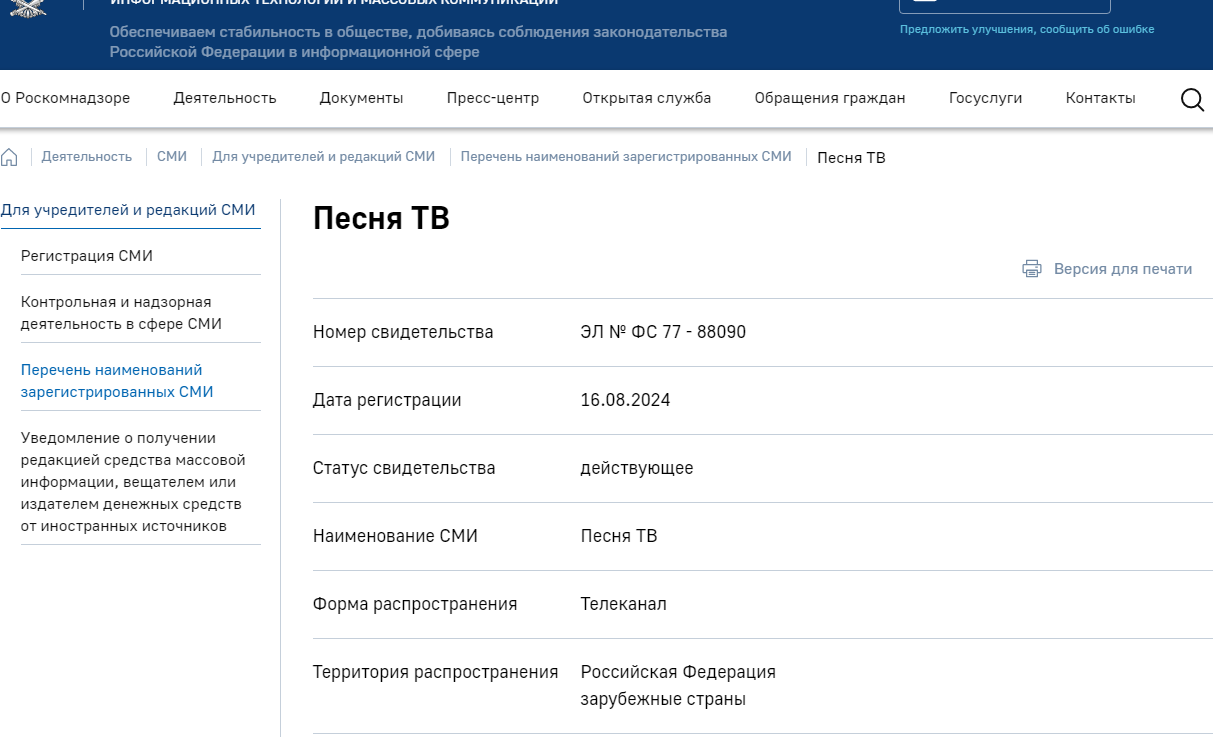This screenshot has height=737, width=1213.
Task: Click the label «Форма распространения»
Action: pyautogui.click(x=415, y=604)
